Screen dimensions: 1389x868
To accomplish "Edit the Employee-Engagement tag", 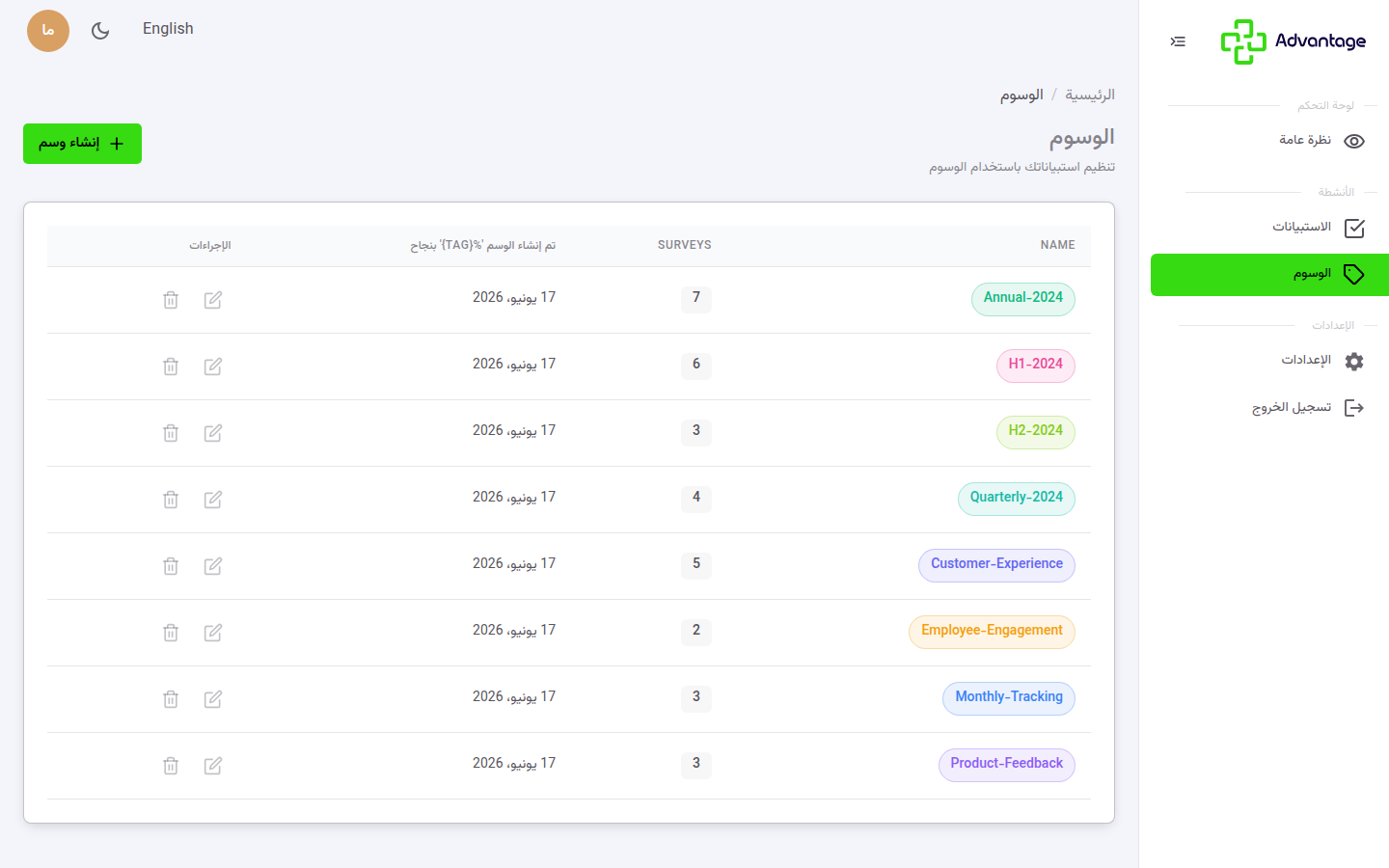I will pos(213,633).
